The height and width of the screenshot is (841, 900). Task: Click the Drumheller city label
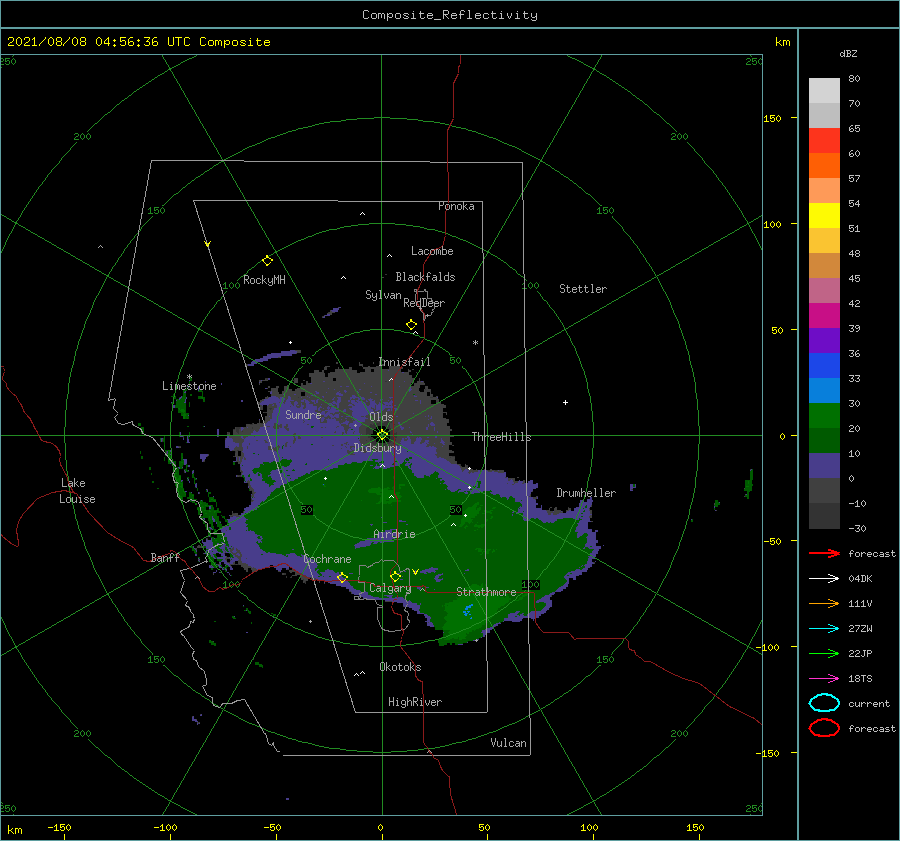click(586, 493)
